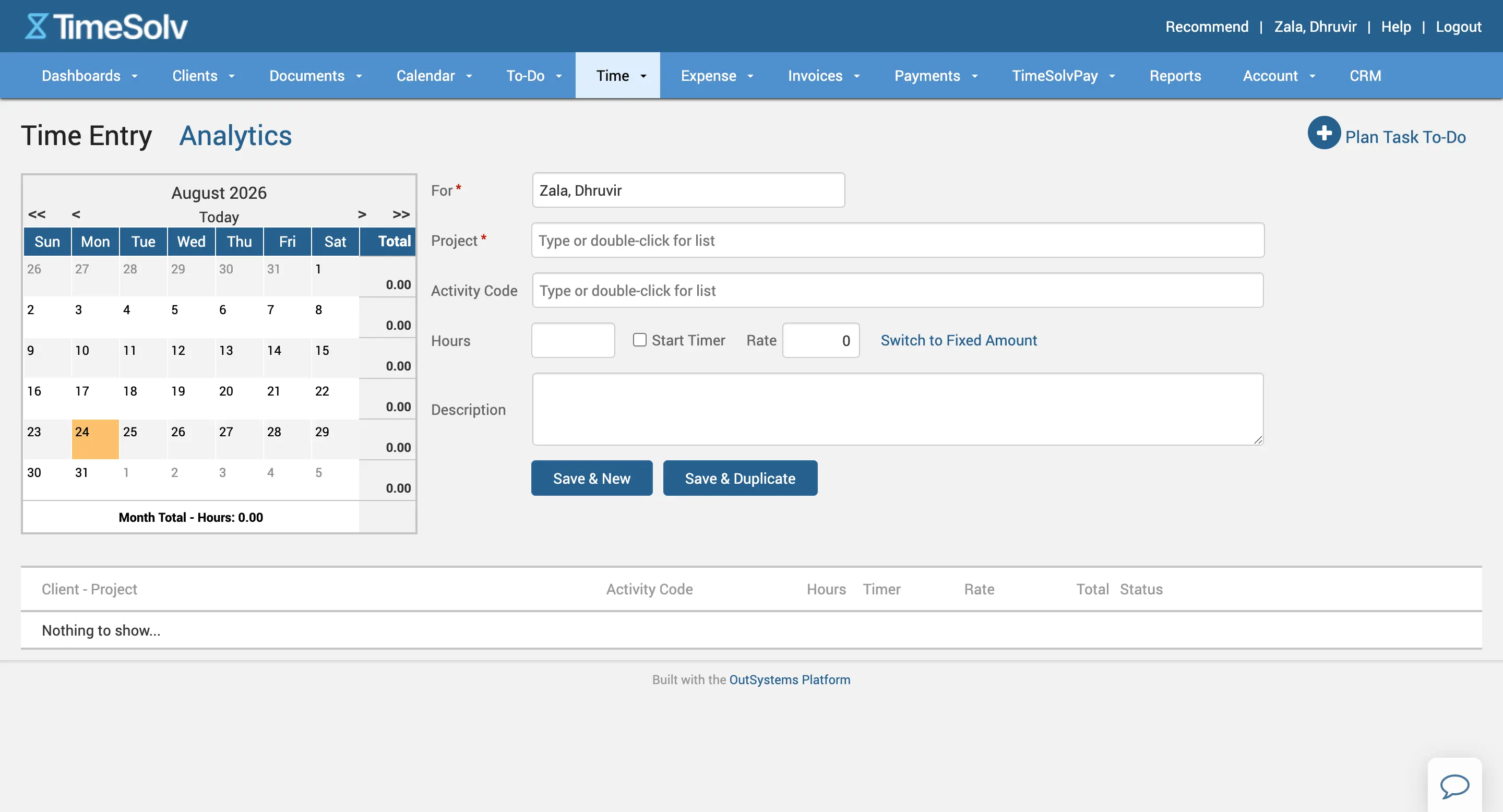Expand the Calendar menu
This screenshot has width=1503, height=812.
pyautogui.click(x=434, y=76)
